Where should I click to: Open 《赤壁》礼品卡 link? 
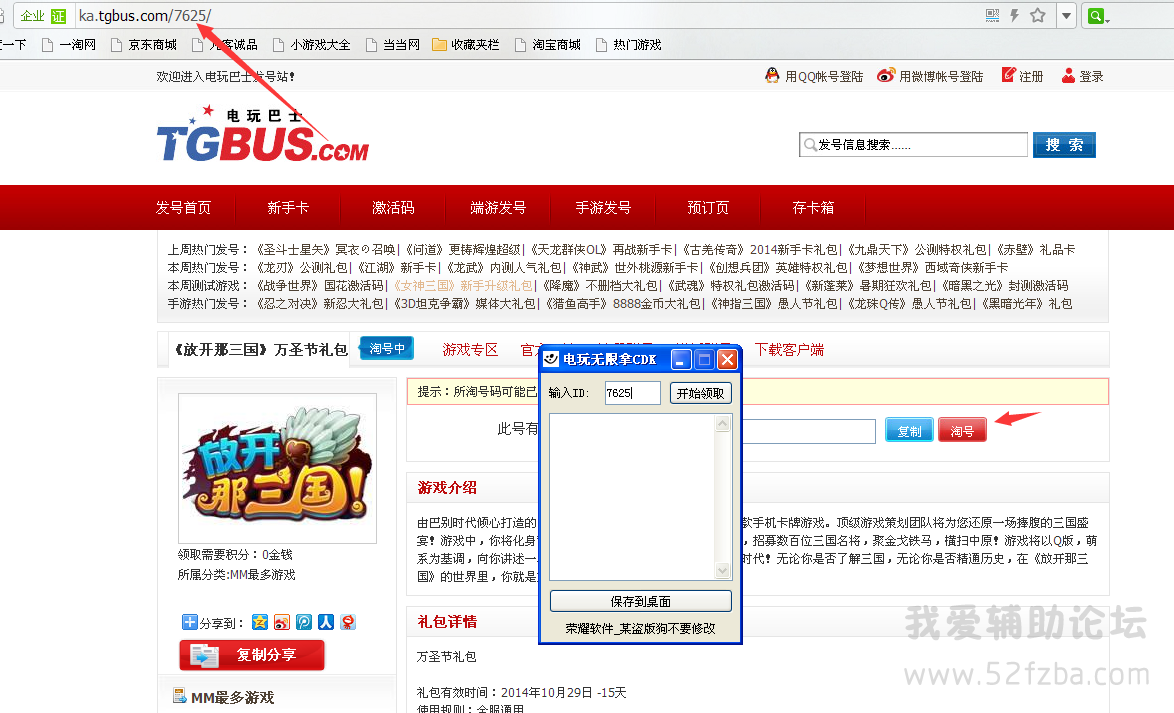(x=1035, y=249)
